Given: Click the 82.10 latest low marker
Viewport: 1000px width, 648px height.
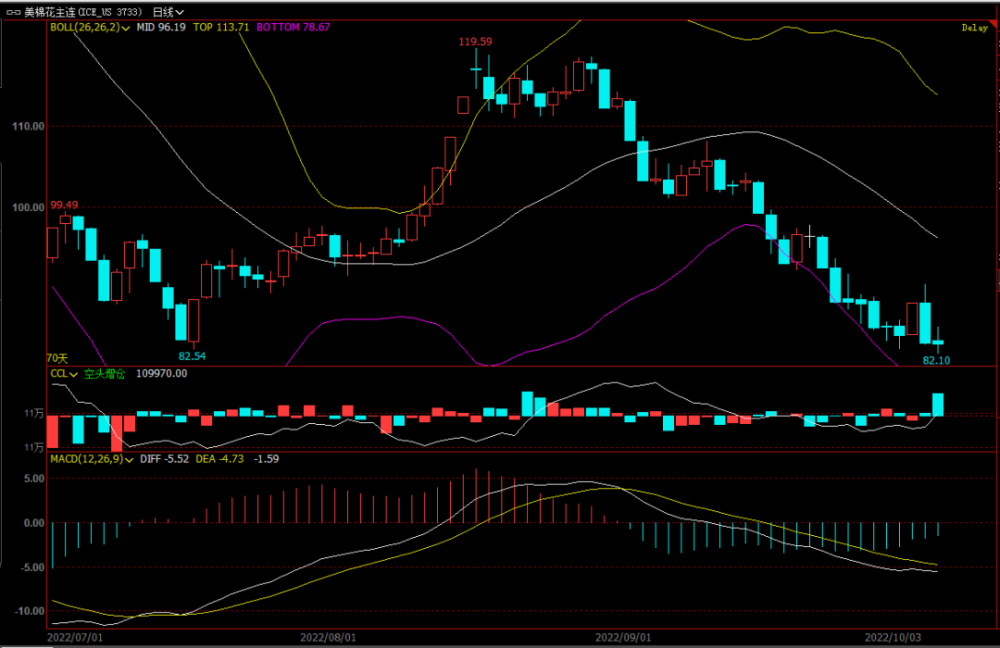Looking at the screenshot, I should click(936, 360).
